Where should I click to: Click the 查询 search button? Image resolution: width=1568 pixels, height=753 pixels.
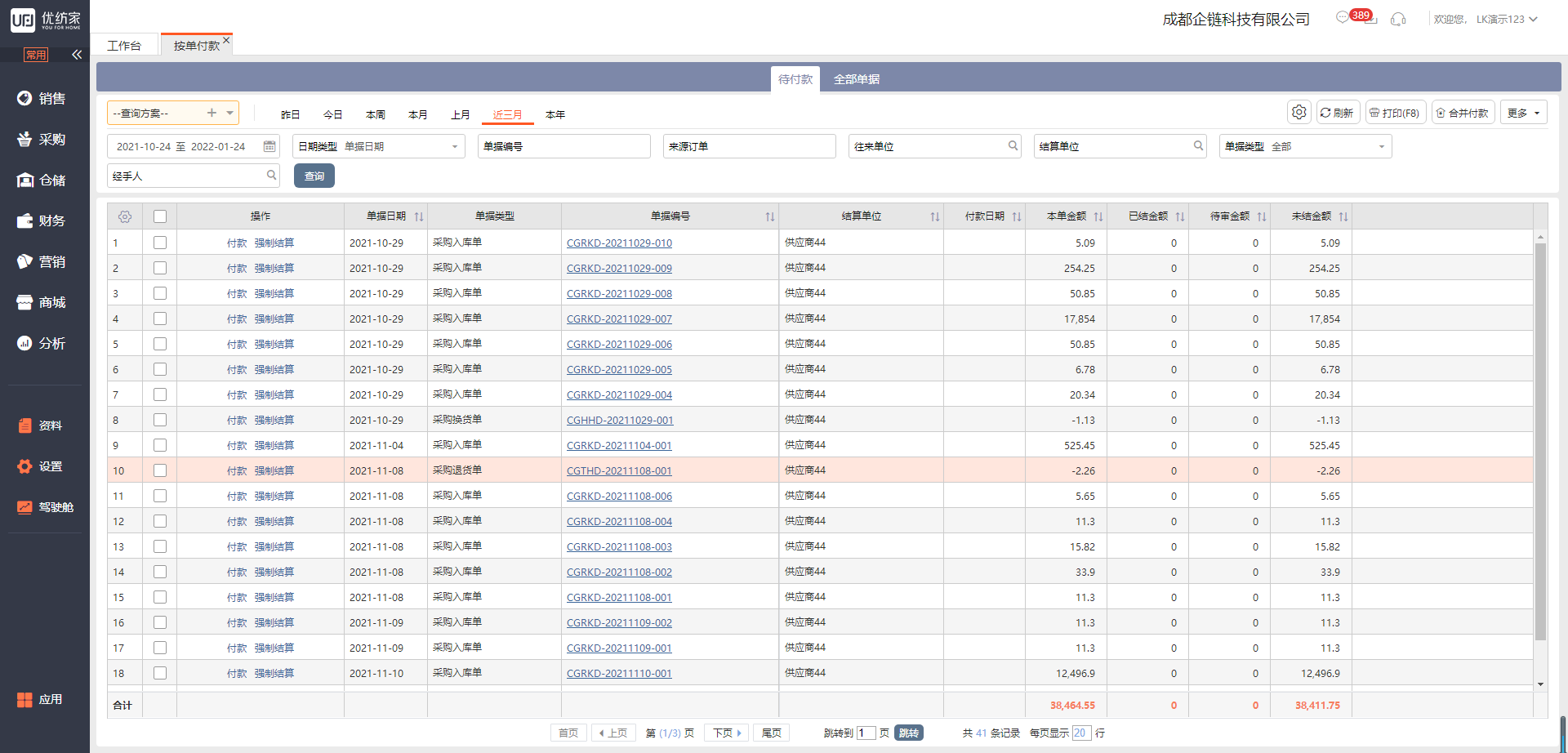point(314,176)
